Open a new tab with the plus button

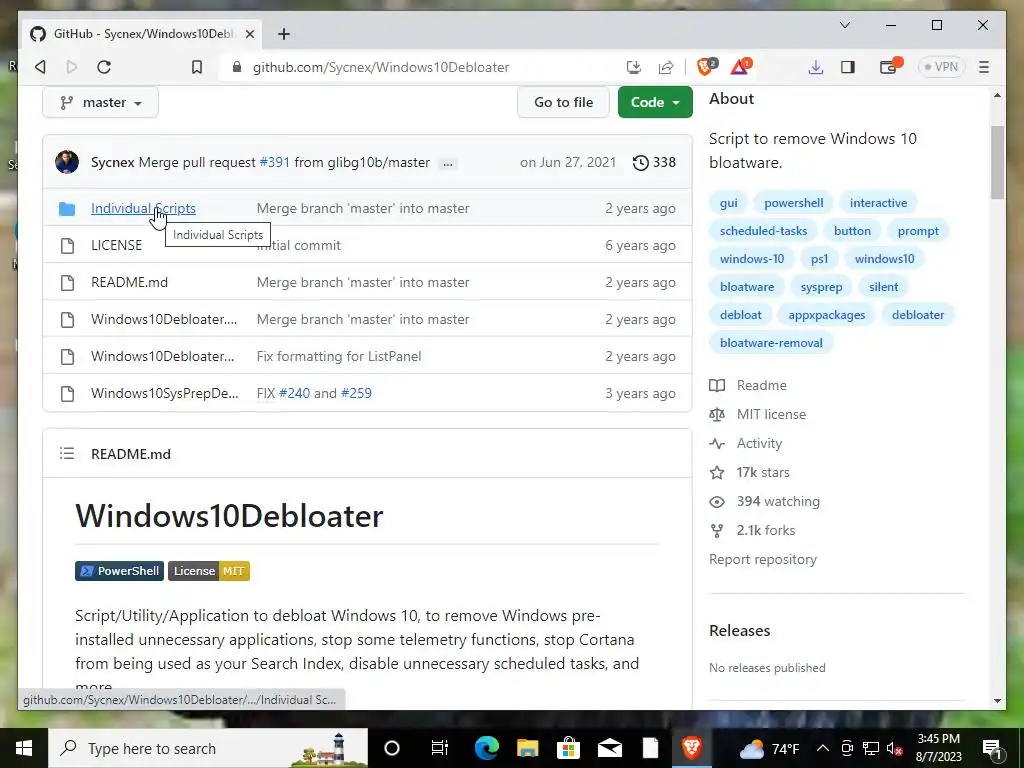pyautogui.click(x=283, y=34)
